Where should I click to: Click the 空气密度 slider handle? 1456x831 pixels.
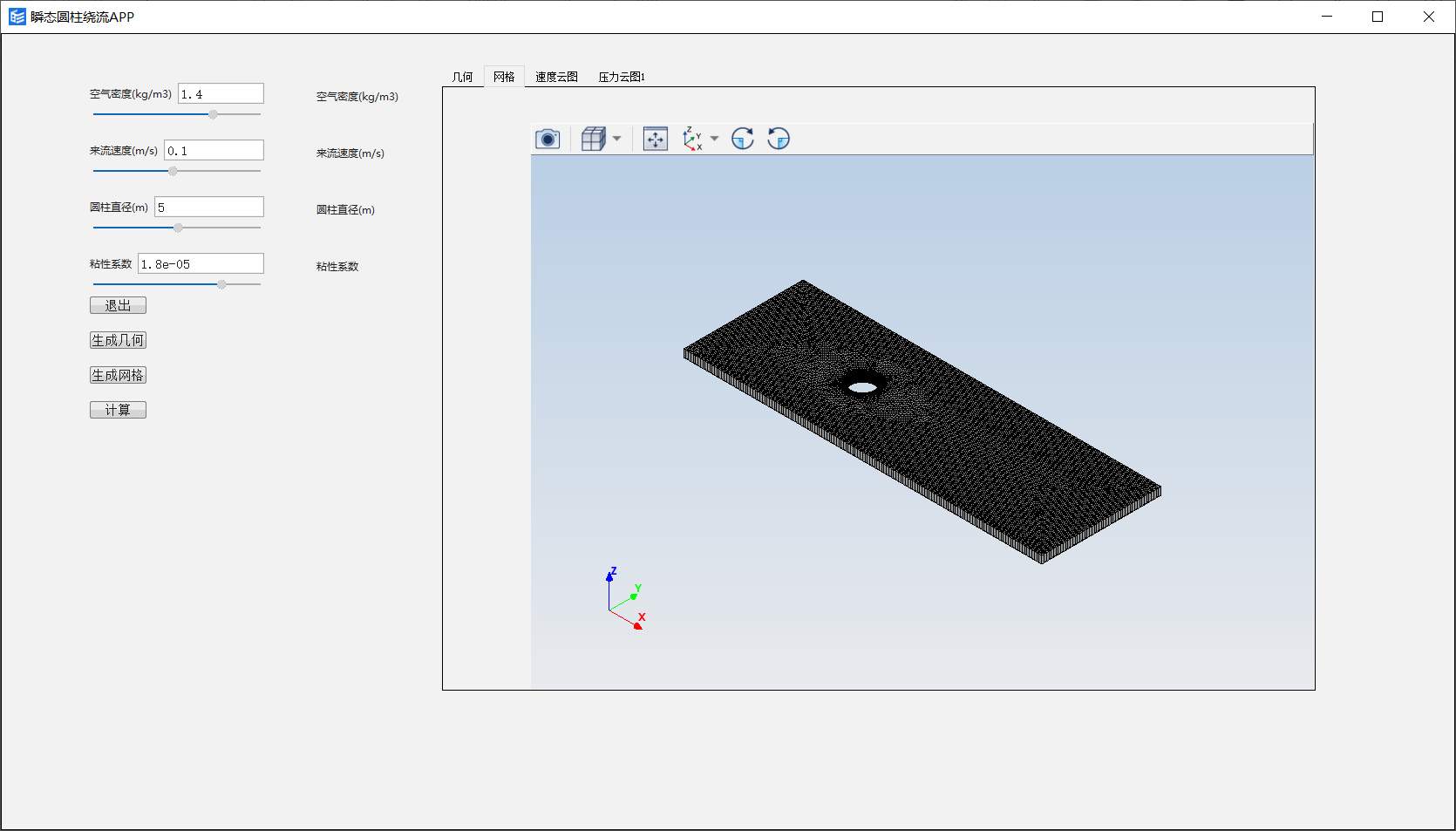click(213, 114)
